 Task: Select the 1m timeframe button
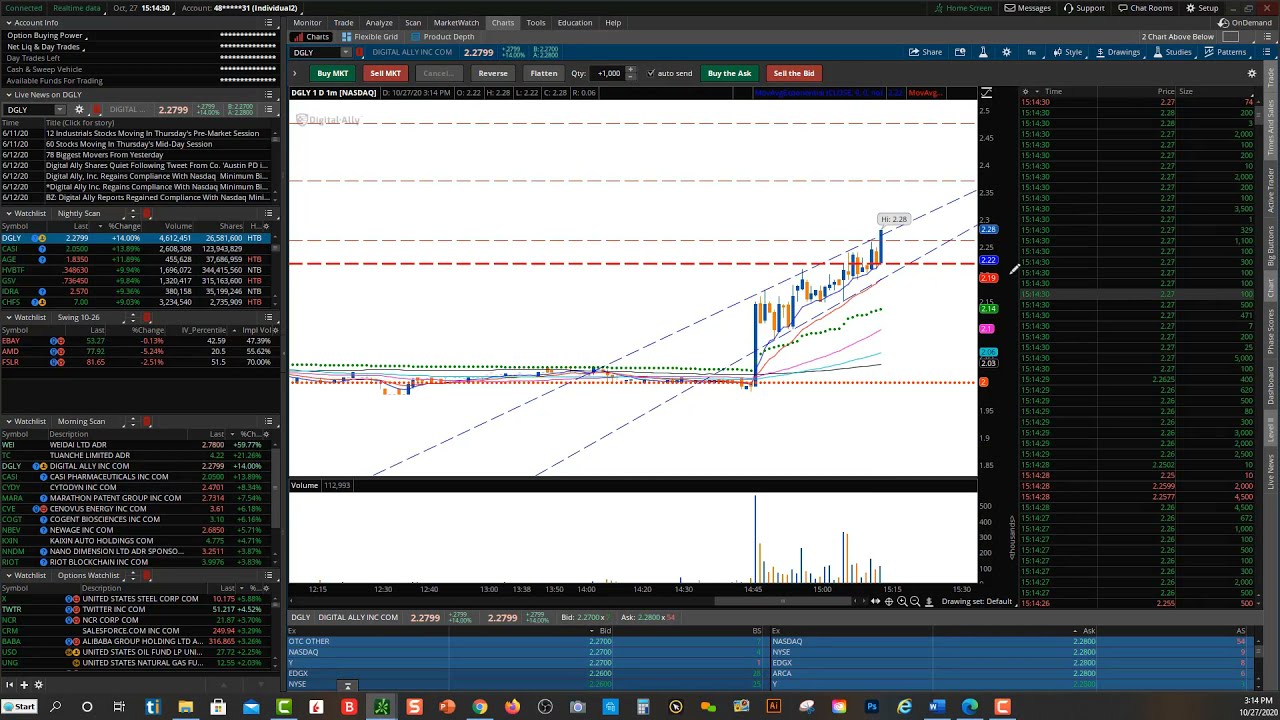tap(1031, 52)
